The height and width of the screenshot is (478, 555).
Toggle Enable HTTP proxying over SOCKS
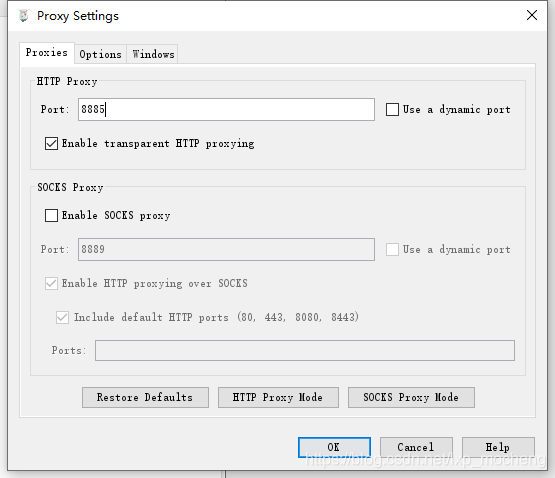click(x=51, y=283)
